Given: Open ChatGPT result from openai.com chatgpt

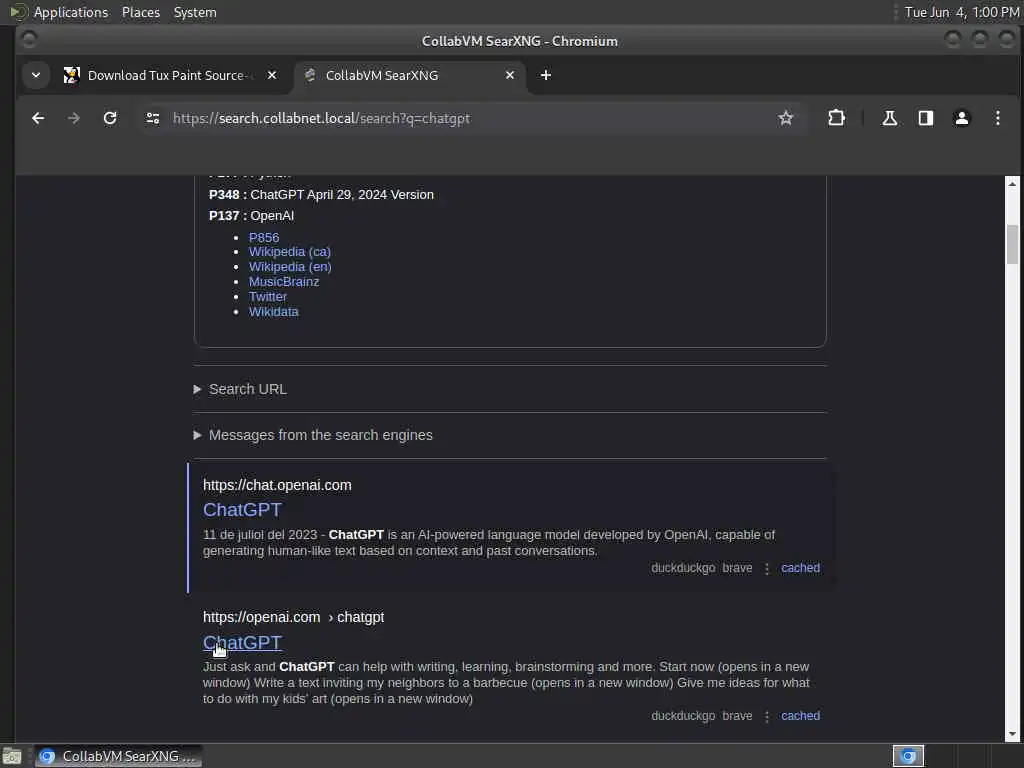Looking at the screenshot, I should (242, 643).
